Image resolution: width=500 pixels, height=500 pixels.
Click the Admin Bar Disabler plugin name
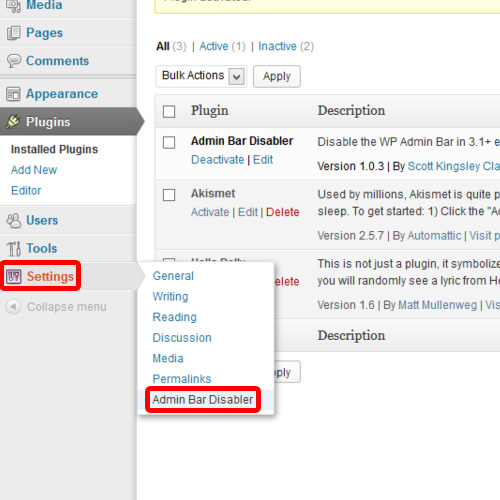pos(242,141)
